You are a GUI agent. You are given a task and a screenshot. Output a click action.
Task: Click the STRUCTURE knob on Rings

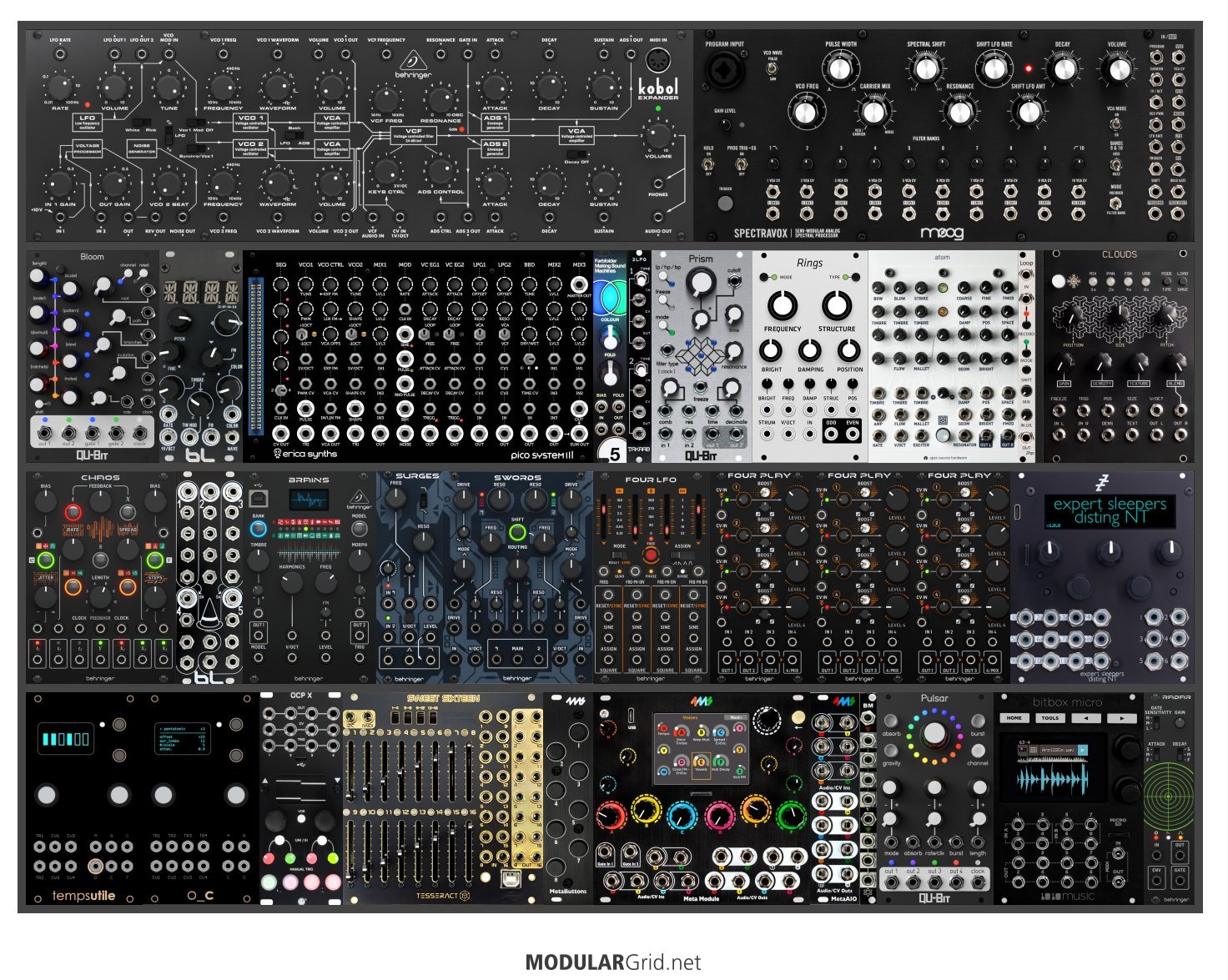[837, 306]
